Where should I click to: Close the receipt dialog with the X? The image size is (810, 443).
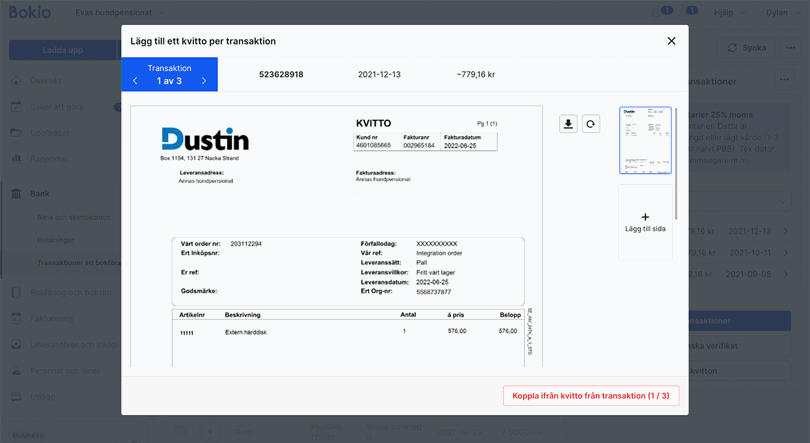(671, 41)
